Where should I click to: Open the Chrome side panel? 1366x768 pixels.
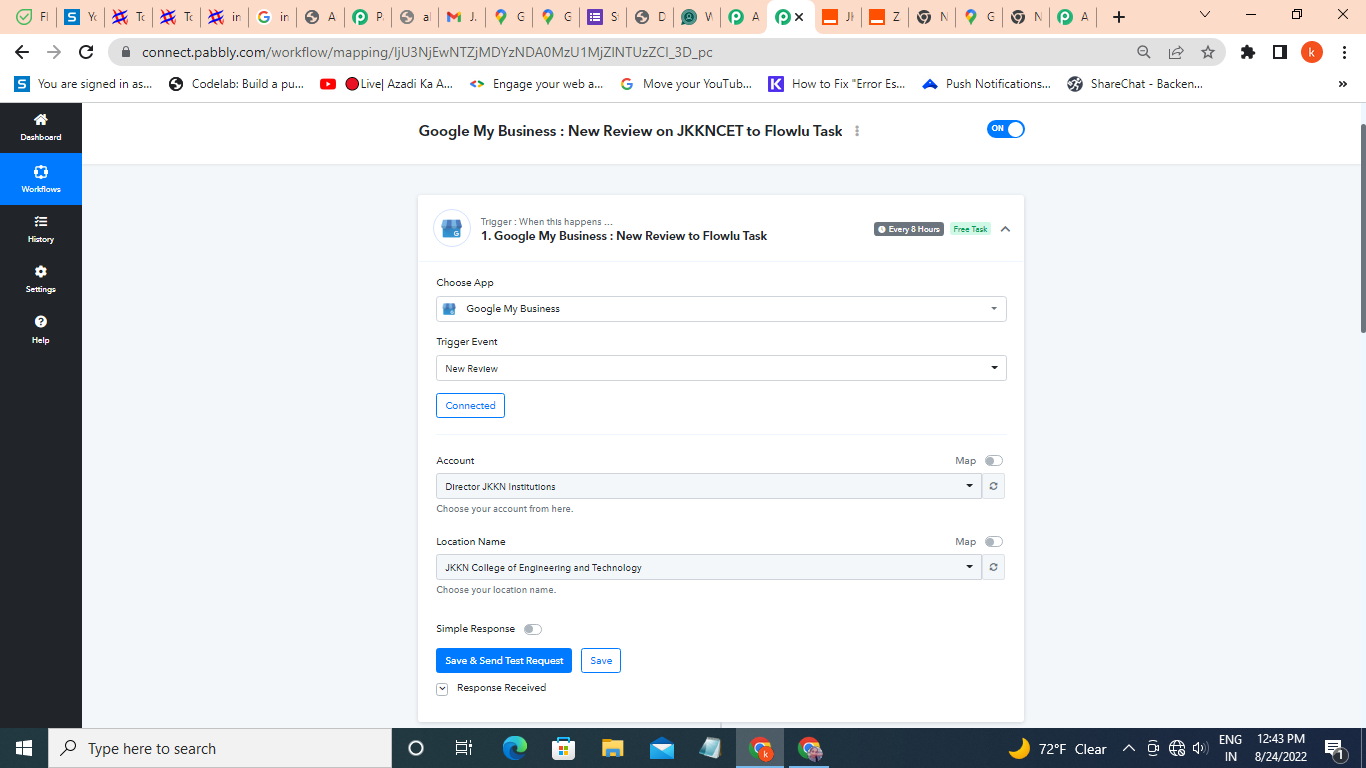click(1280, 52)
